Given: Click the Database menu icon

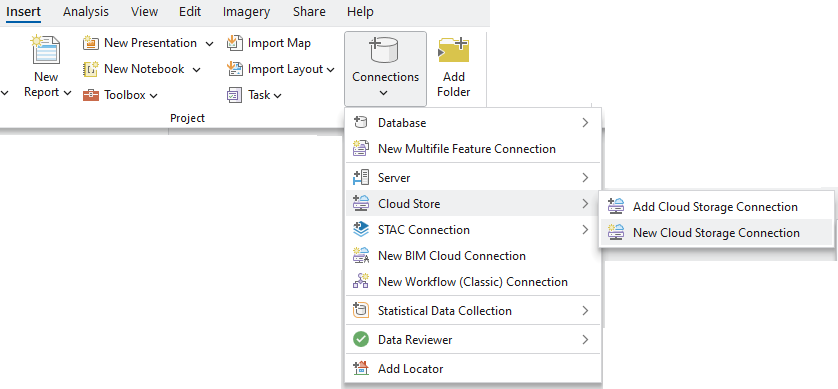Looking at the screenshot, I should coord(361,122).
